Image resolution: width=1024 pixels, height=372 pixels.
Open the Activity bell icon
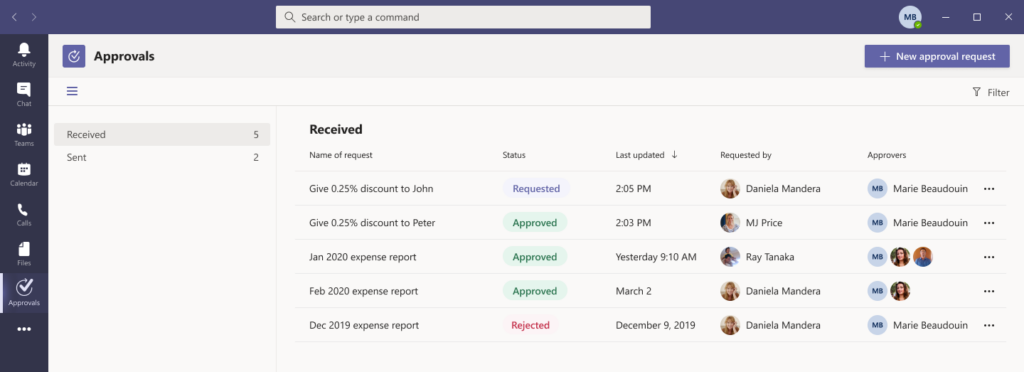coord(24,55)
